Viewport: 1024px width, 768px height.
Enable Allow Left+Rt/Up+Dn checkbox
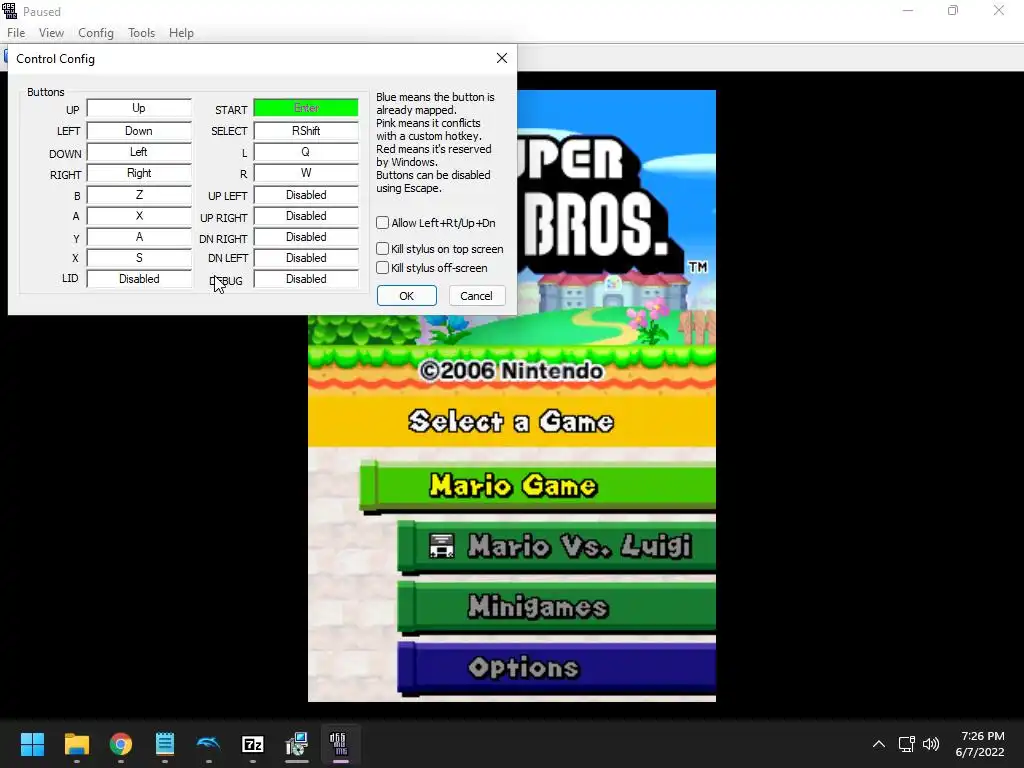[383, 223]
